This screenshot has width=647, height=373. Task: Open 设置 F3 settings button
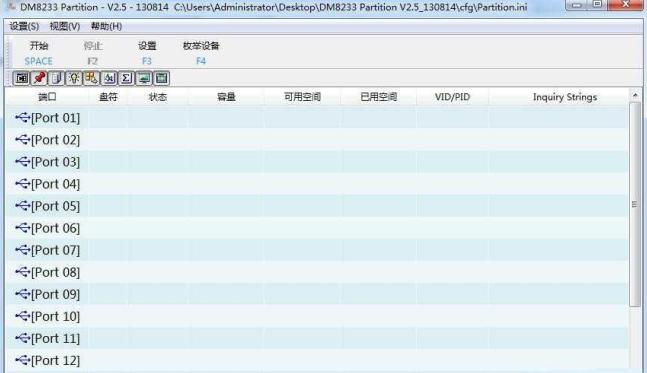pyautogui.click(x=147, y=53)
